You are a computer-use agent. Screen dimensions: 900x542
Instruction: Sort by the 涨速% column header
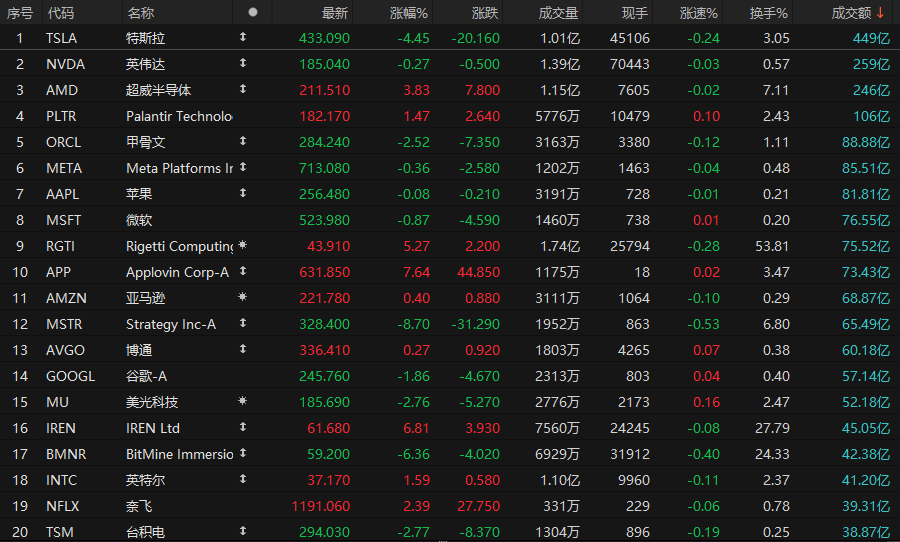pyautogui.click(x=699, y=13)
